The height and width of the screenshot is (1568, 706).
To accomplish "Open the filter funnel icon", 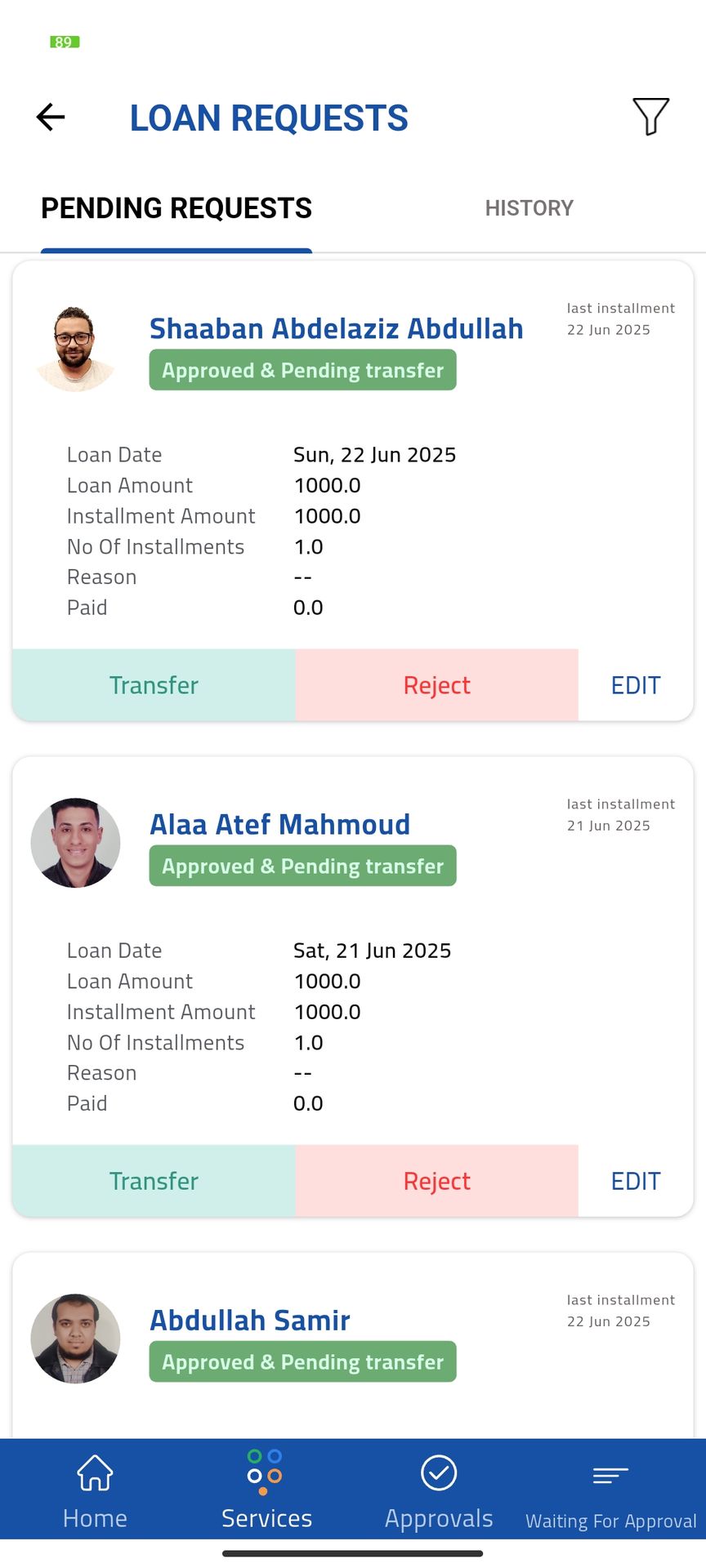I will click(x=650, y=117).
